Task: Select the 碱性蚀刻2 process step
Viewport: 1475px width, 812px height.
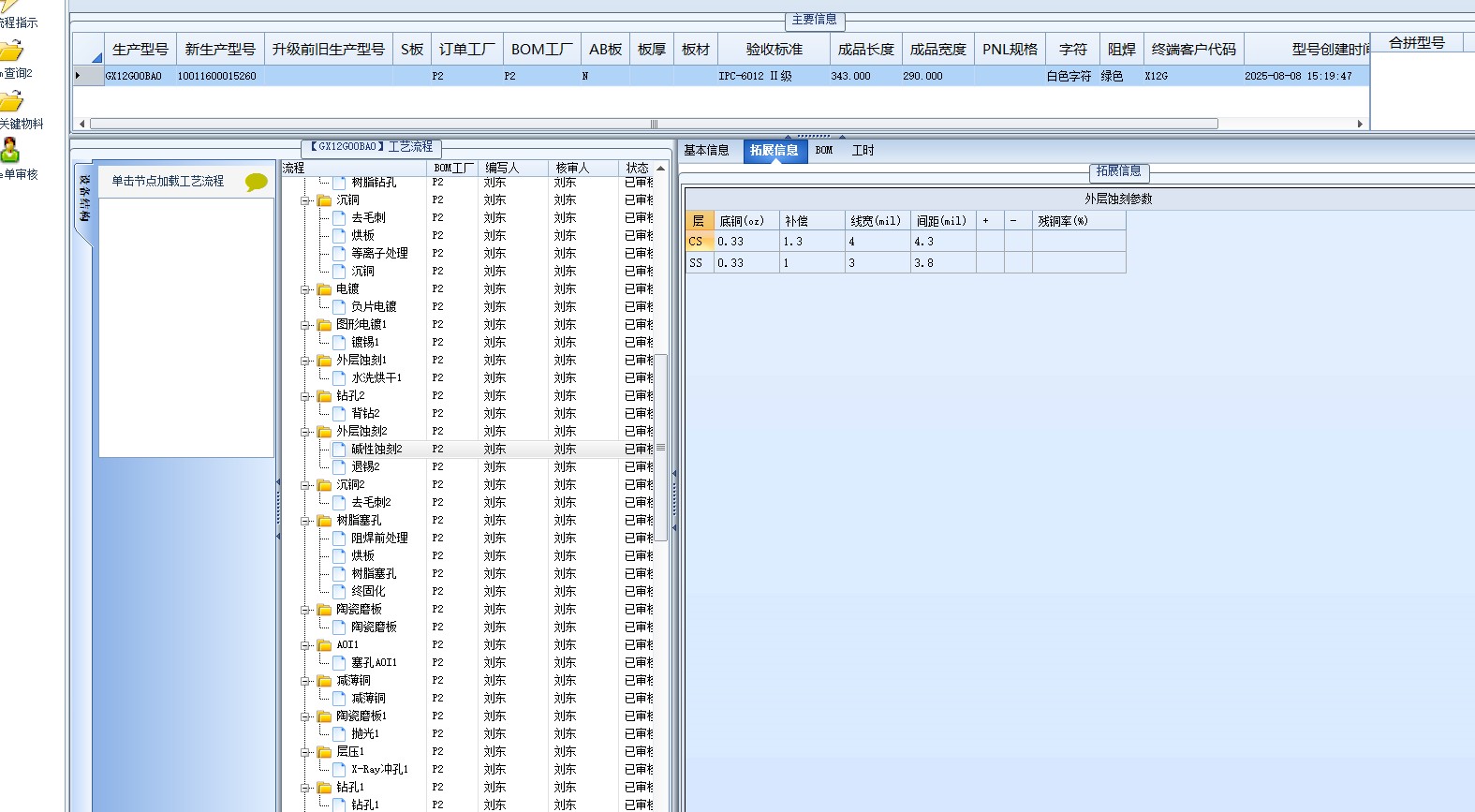Action: (x=376, y=450)
